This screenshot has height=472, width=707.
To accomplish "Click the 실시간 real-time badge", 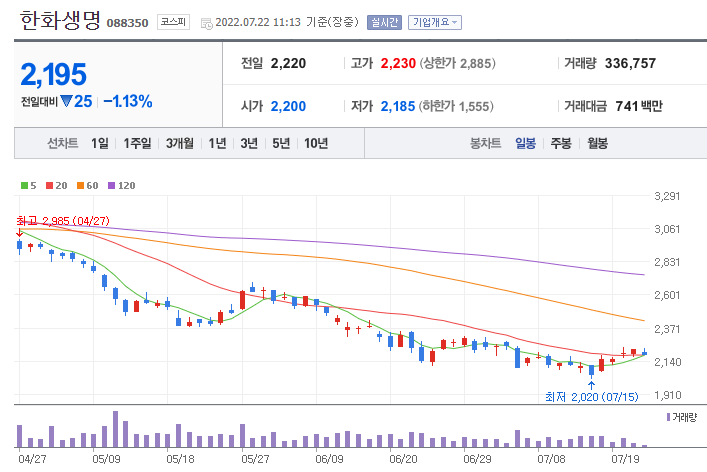I will pyautogui.click(x=384, y=22).
